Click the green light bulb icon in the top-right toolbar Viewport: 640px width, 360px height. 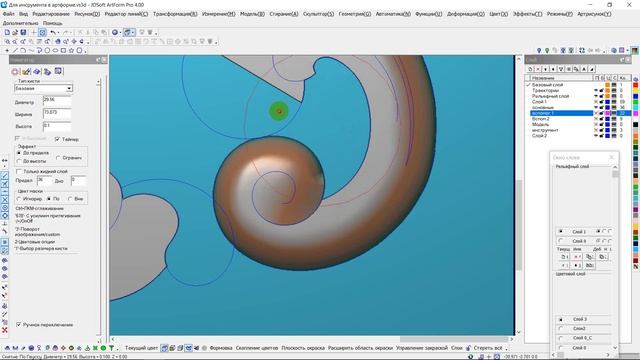547,50
